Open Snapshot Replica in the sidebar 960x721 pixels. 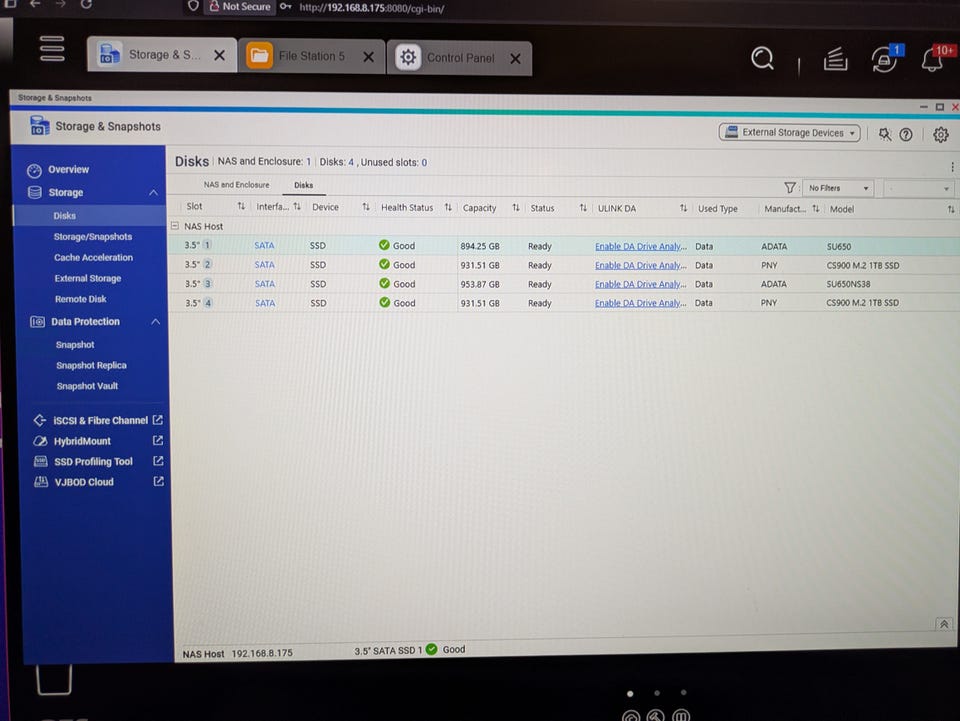[92, 365]
